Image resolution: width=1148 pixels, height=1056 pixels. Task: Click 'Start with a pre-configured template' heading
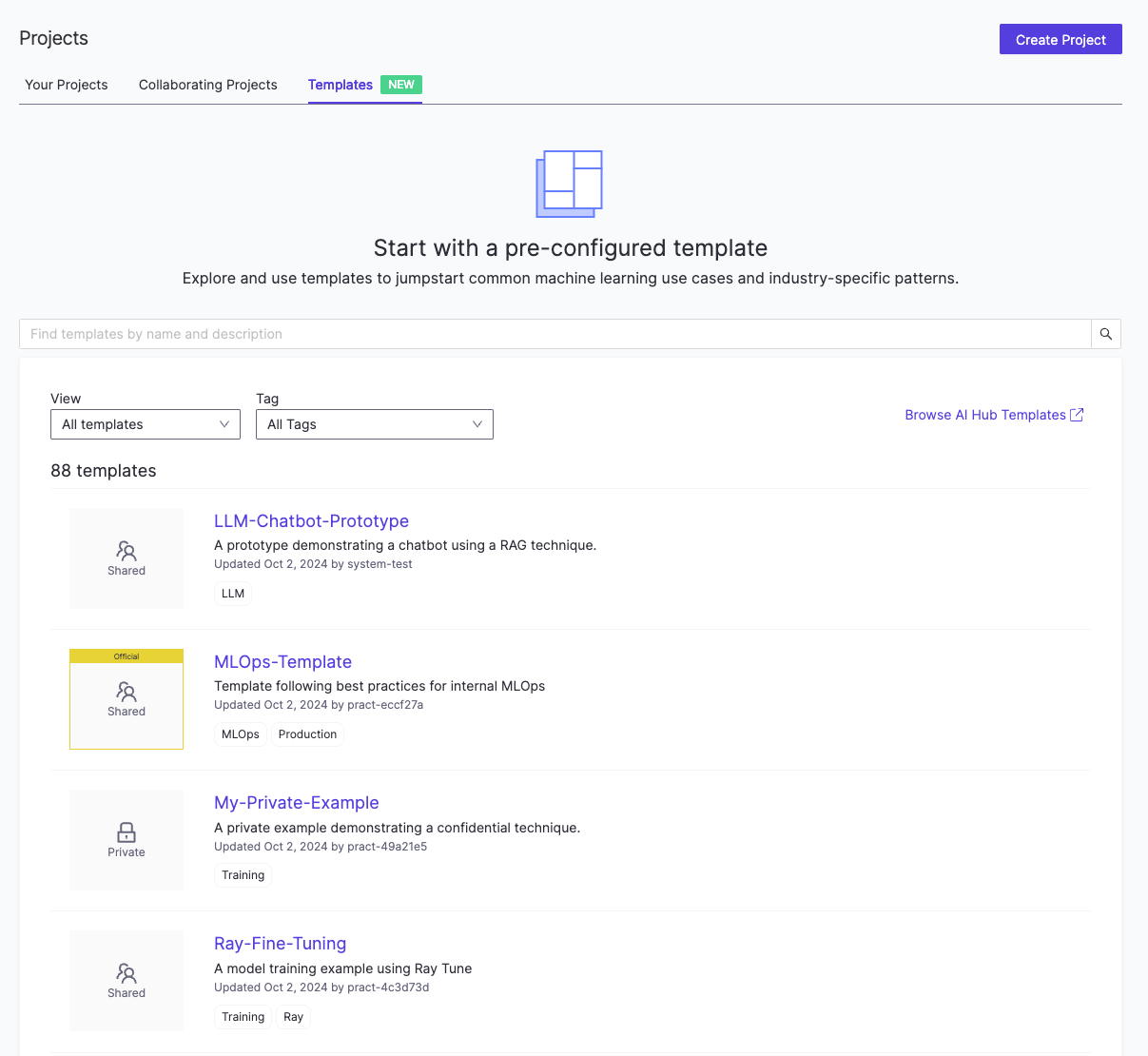(571, 248)
